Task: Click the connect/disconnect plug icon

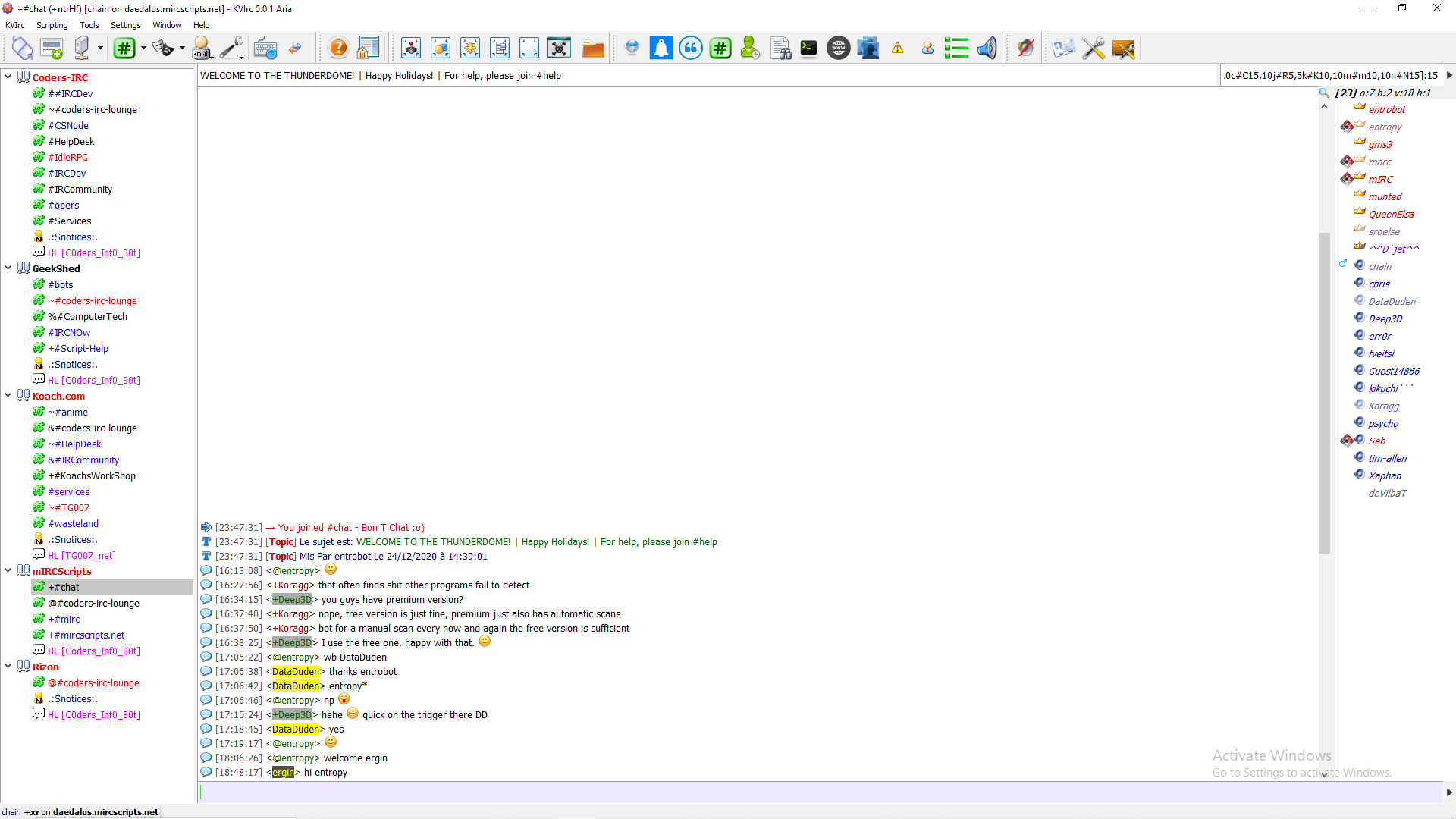Action: (22, 49)
